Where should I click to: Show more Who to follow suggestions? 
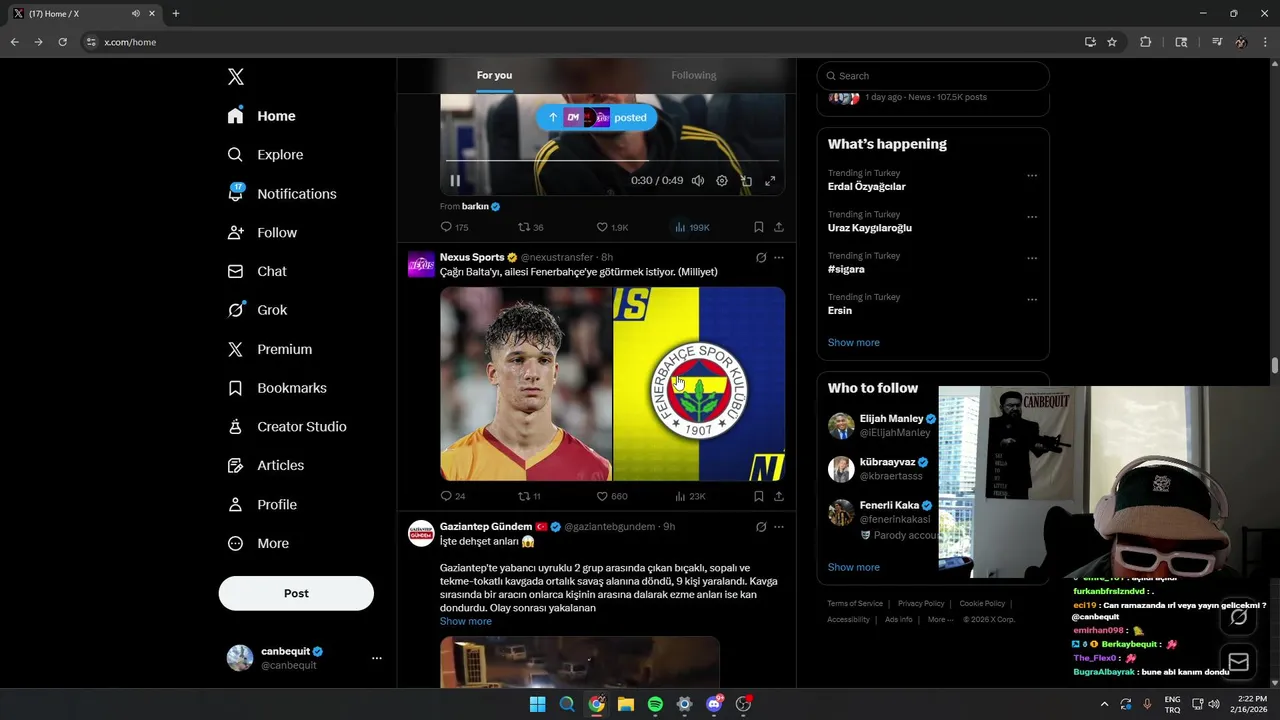[854, 567]
